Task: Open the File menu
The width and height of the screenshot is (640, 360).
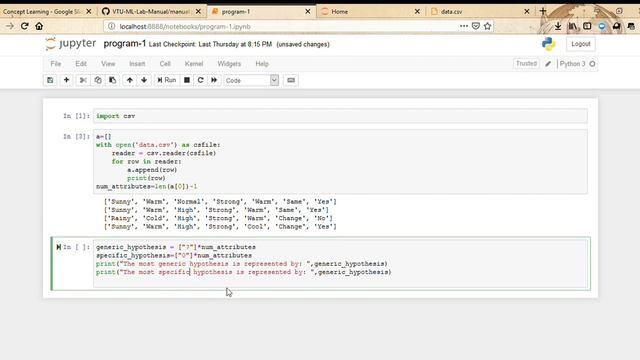Action: [x=56, y=64]
